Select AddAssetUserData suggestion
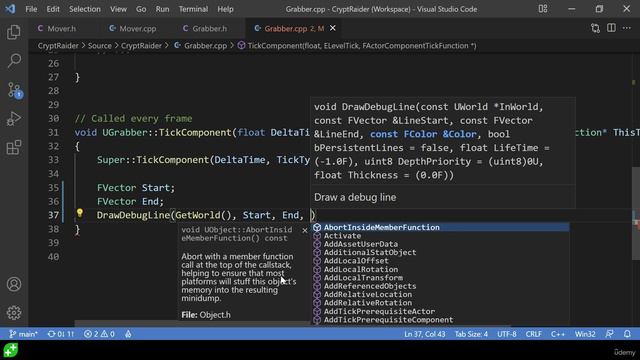640x360 pixels. tap(441, 244)
